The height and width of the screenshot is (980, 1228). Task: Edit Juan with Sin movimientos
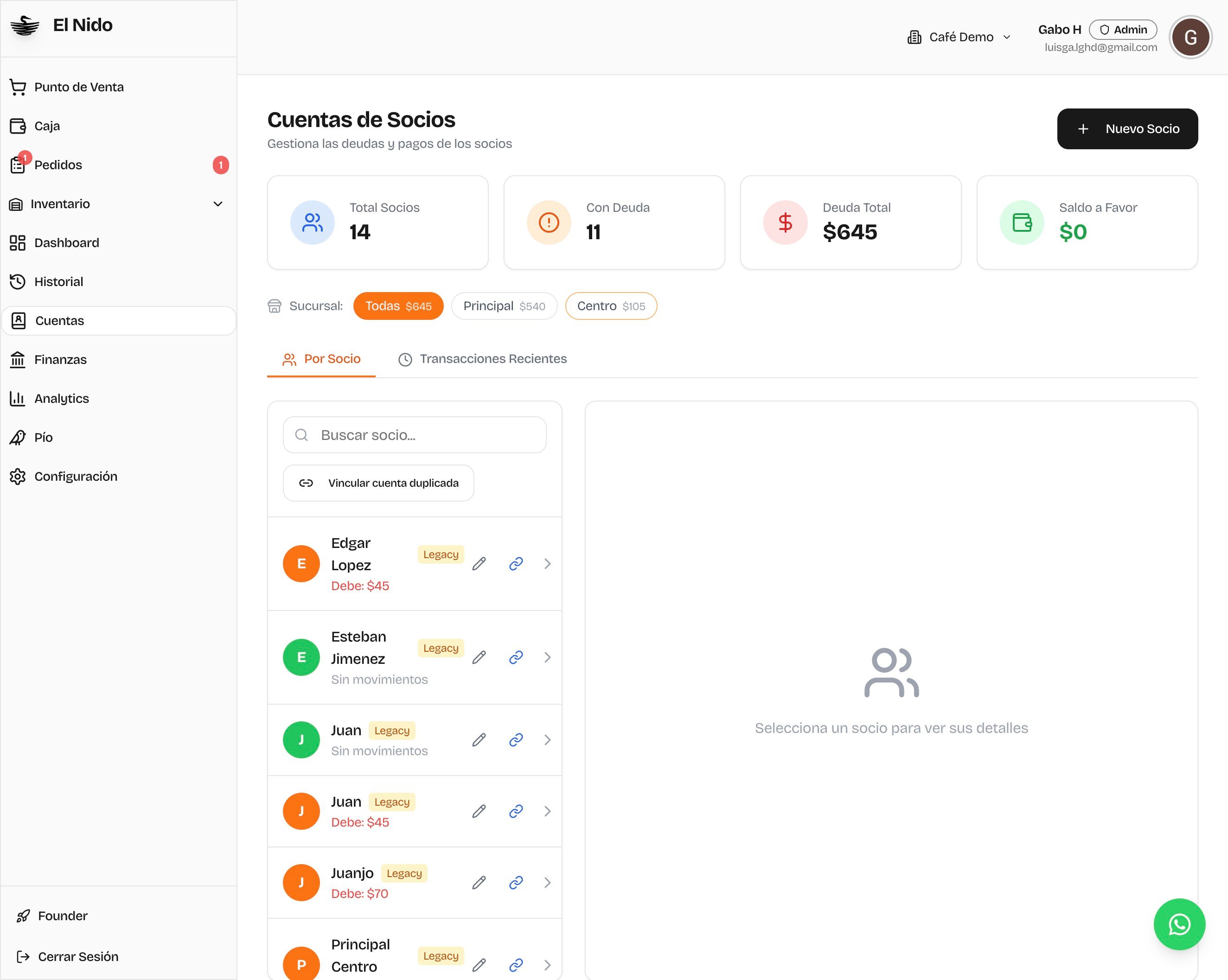[479, 740]
